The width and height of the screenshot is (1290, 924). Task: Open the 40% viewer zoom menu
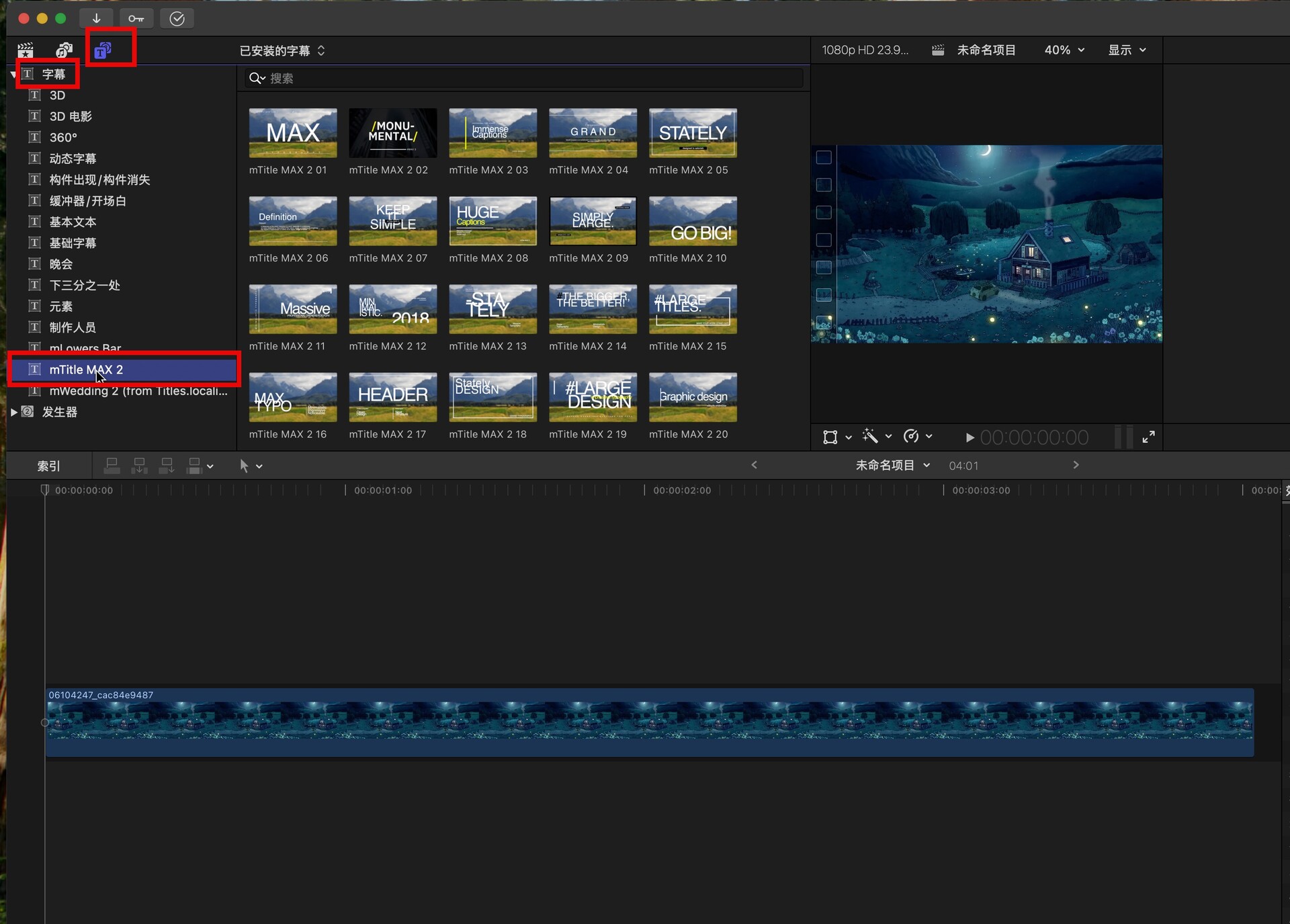tap(1064, 50)
